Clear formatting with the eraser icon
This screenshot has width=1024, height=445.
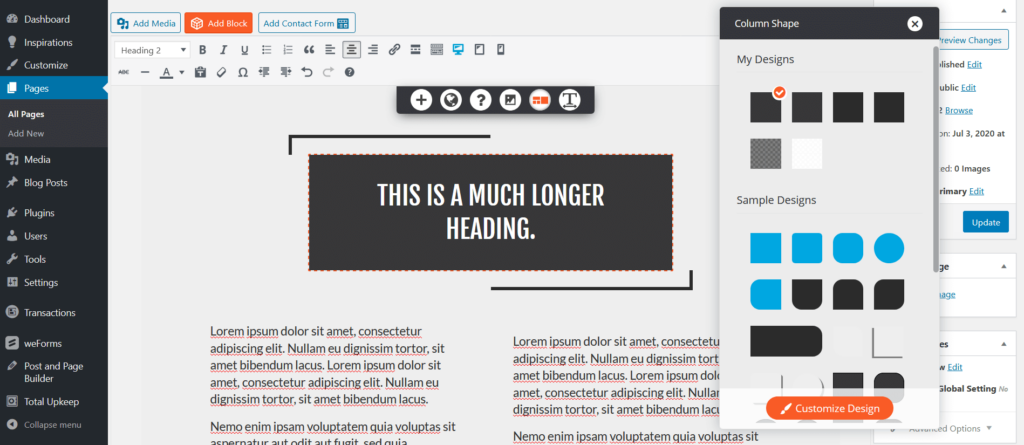click(221, 72)
